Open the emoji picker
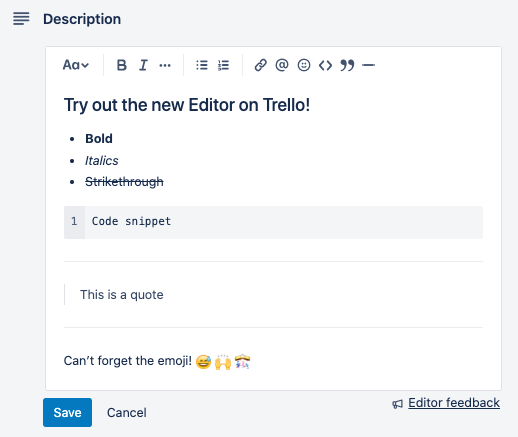Image resolution: width=518 pixels, height=437 pixels. [304, 65]
